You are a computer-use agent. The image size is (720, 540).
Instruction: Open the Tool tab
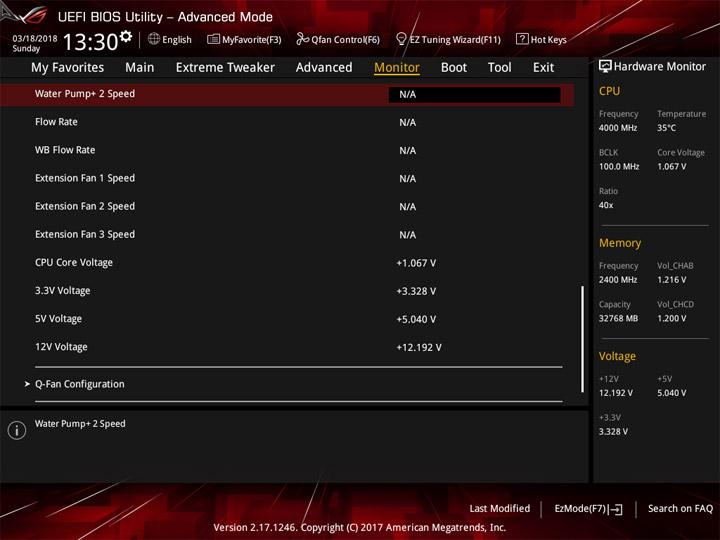[500, 68]
